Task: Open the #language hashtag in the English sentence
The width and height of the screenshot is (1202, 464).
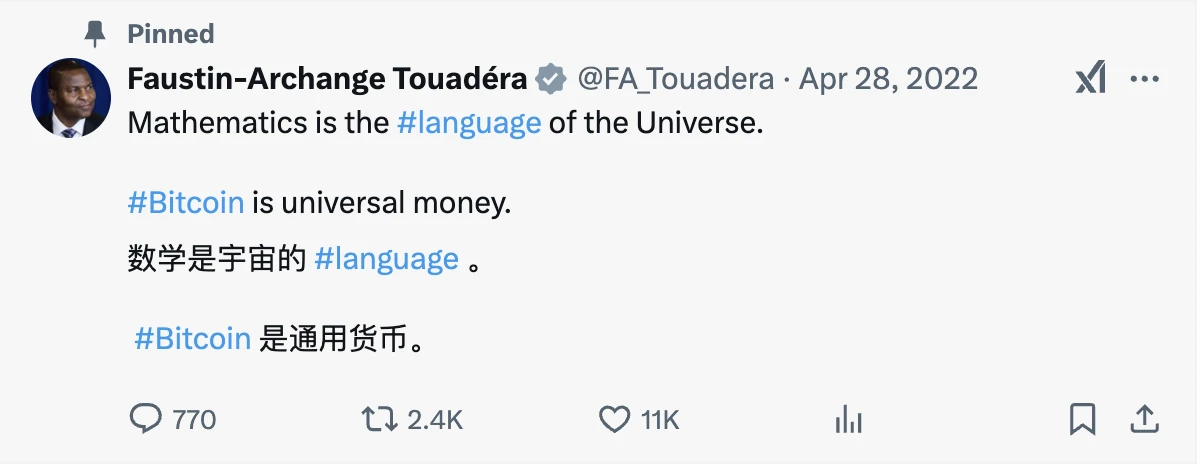Action: [469, 123]
